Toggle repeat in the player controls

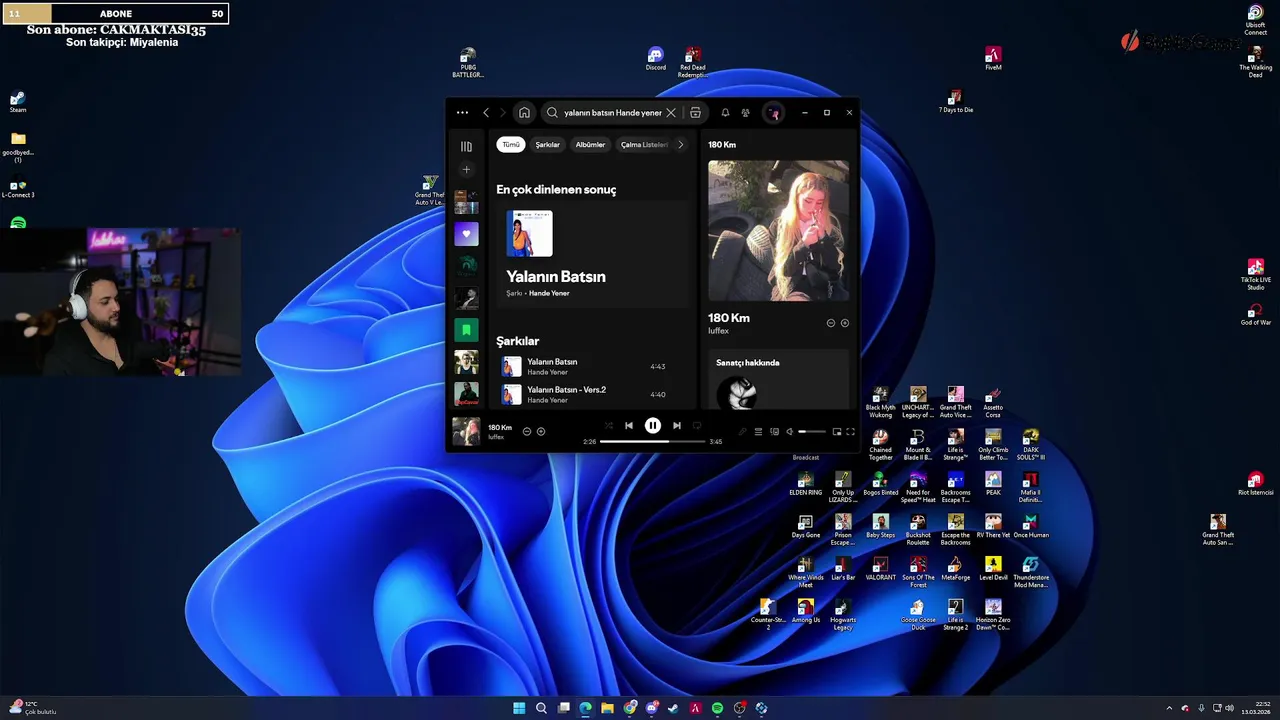pyautogui.click(x=697, y=426)
